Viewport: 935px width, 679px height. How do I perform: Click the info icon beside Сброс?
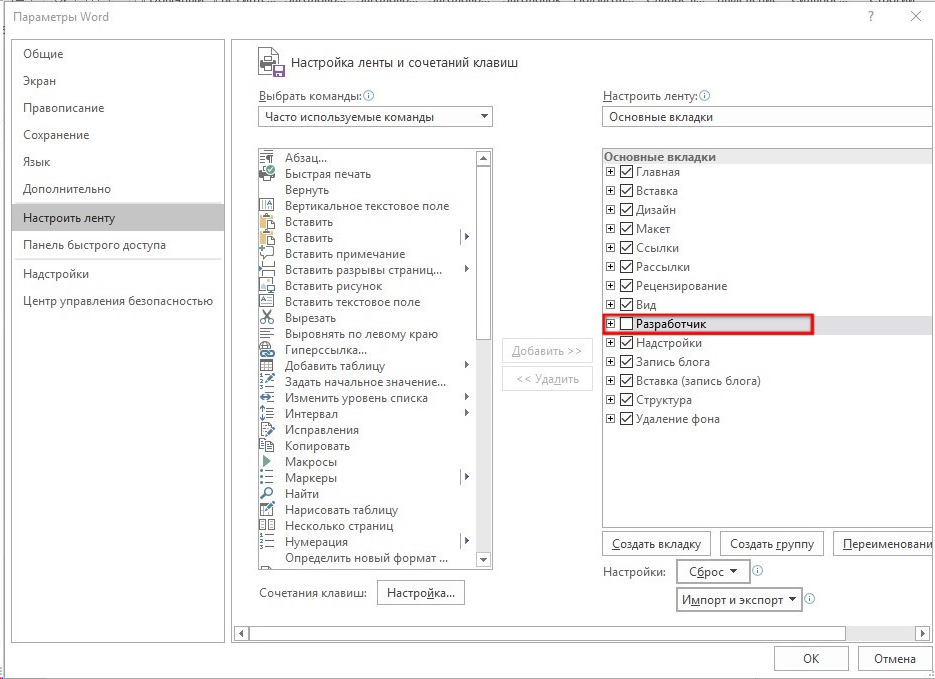click(757, 571)
